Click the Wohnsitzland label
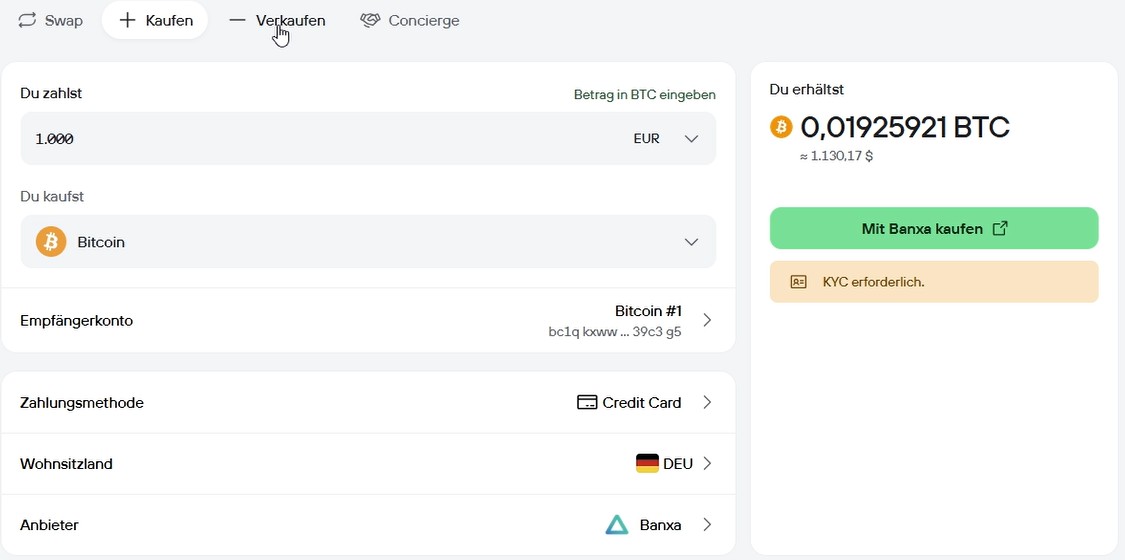 (x=66, y=464)
